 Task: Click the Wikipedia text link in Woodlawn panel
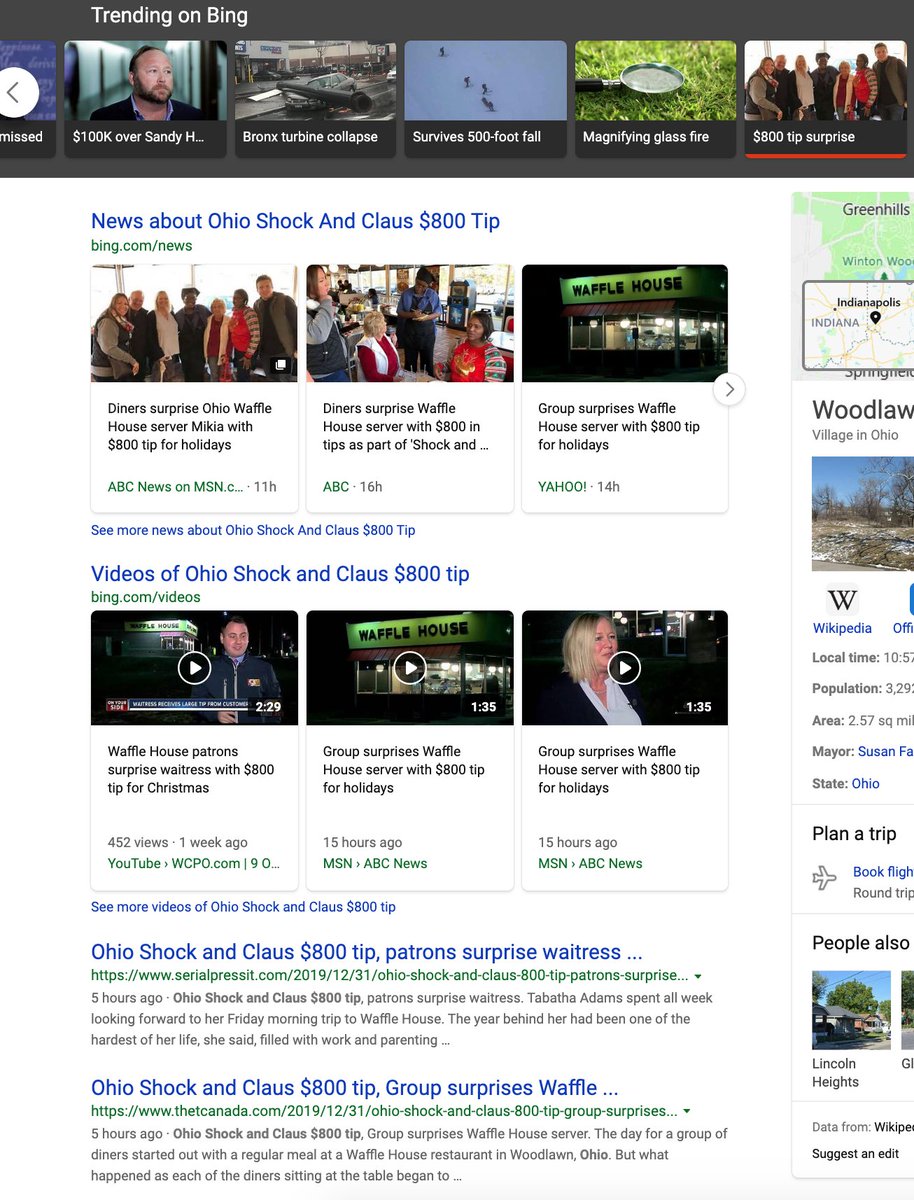842,628
